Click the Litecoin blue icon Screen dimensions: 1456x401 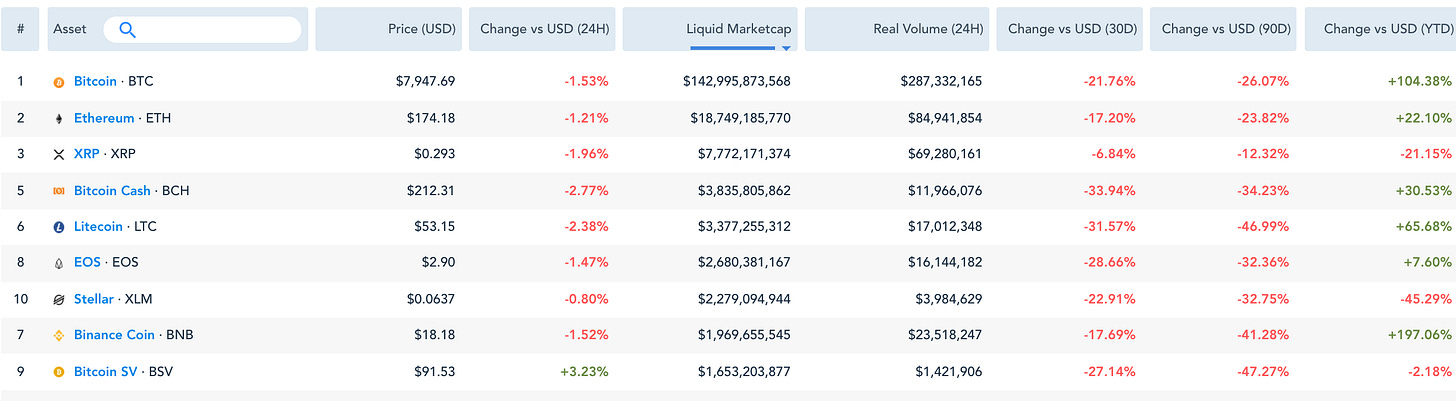(59, 227)
